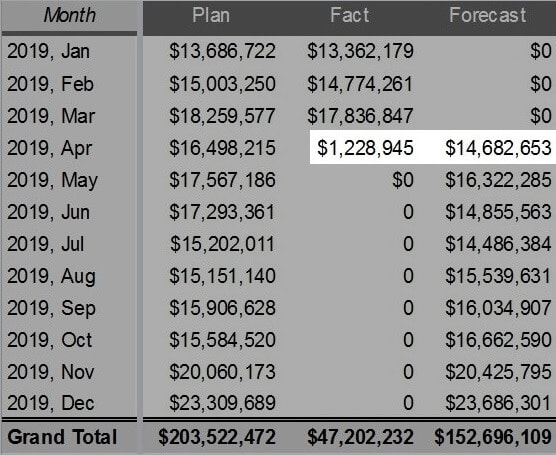The width and height of the screenshot is (556, 455).
Task: Select the 2019, Jan row label
Action: click(48, 51)
